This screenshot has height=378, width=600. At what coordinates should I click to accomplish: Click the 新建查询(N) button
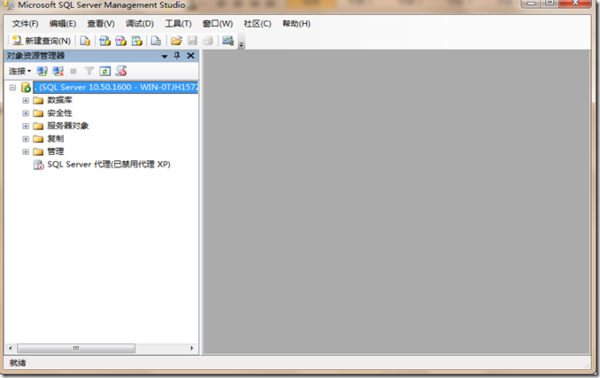41,41
